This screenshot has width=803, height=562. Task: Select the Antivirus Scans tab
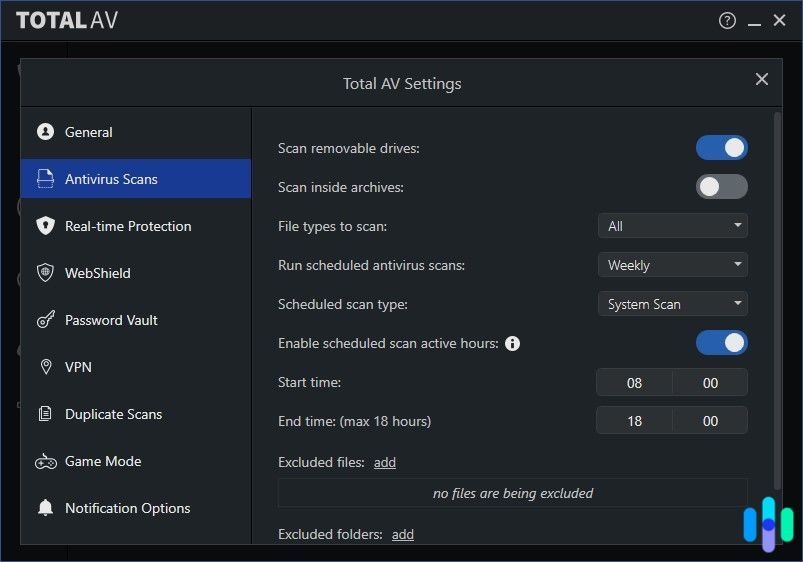pyautogui.click(x=136, y=179)
